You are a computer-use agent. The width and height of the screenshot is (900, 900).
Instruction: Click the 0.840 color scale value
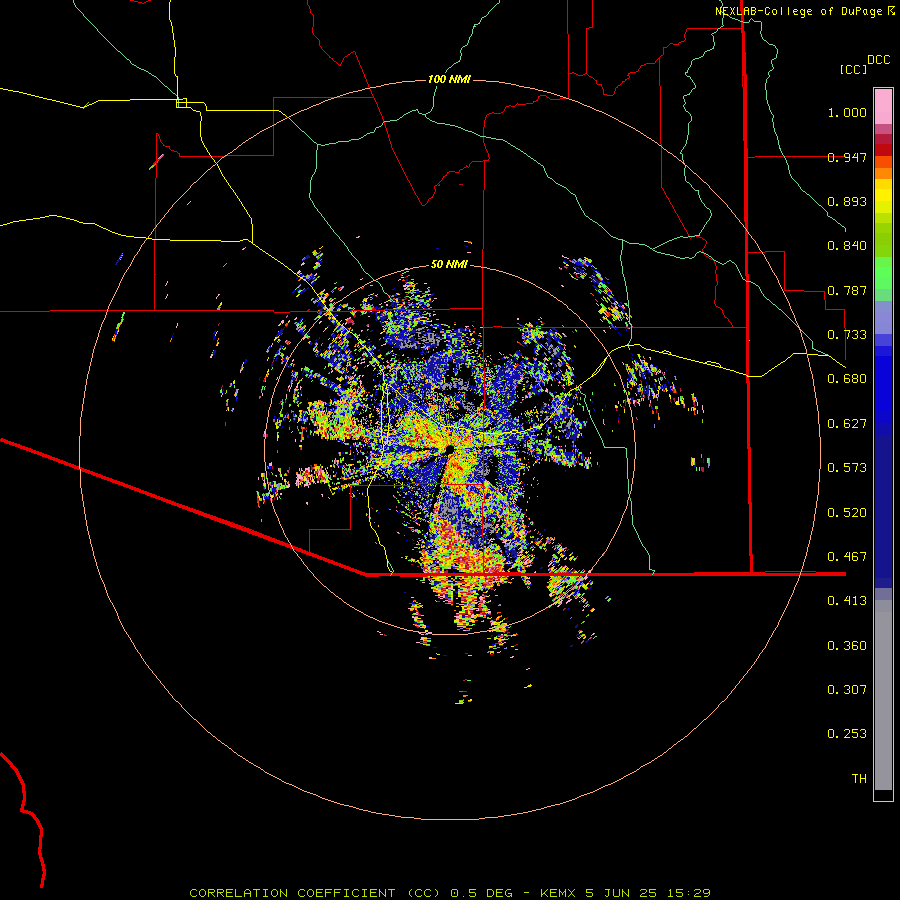pos(847,246)
